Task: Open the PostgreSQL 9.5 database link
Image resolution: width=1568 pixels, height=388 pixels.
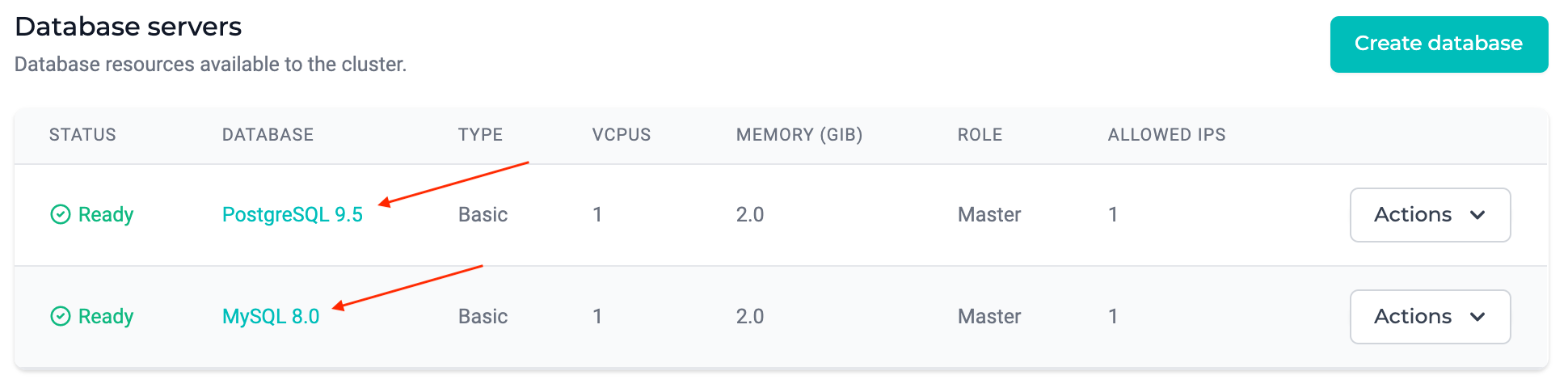Action: (x=293, y=214)
